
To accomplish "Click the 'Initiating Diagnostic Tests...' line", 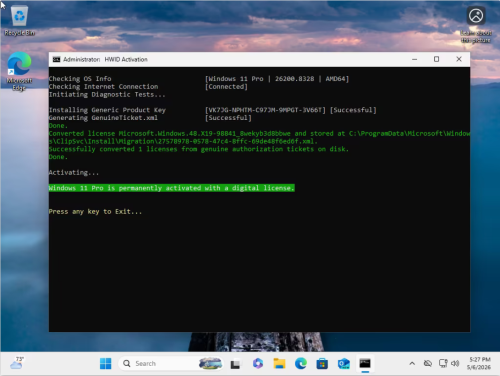I will [107, 94].
